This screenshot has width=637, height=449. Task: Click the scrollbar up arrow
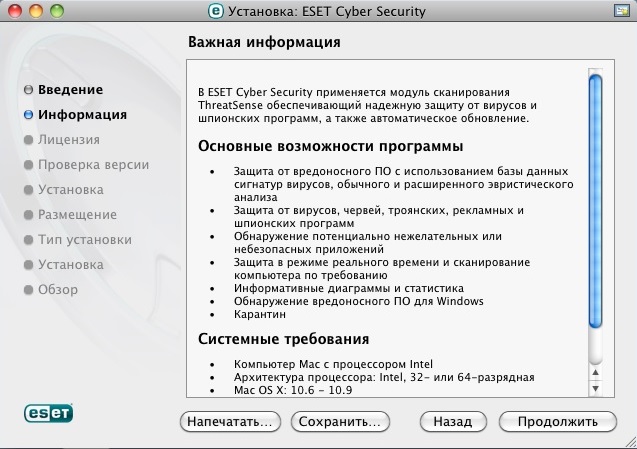click(x=595, y=372)
